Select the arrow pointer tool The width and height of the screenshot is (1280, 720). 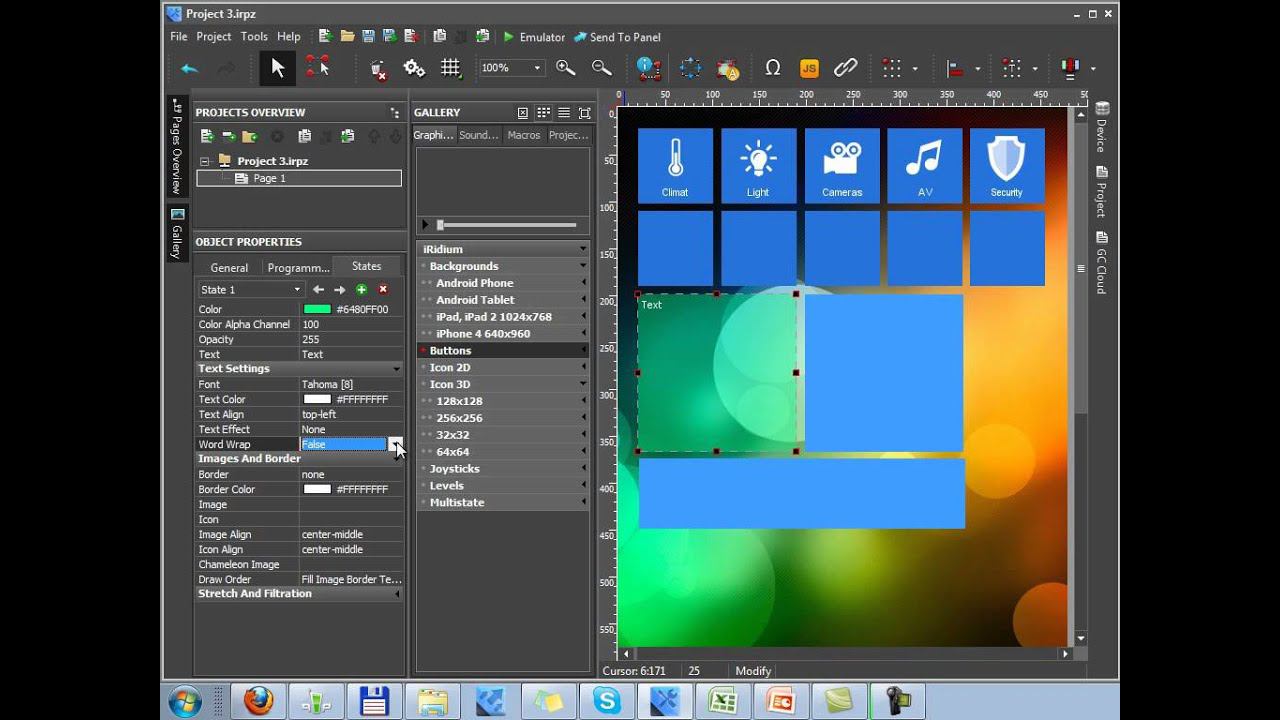coord(278,68)
